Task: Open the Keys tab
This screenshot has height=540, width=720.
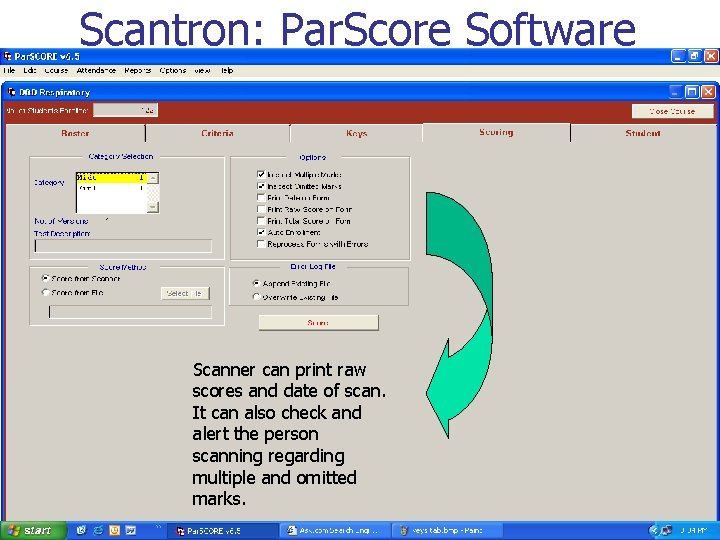Action: click(x=356, y=134)
